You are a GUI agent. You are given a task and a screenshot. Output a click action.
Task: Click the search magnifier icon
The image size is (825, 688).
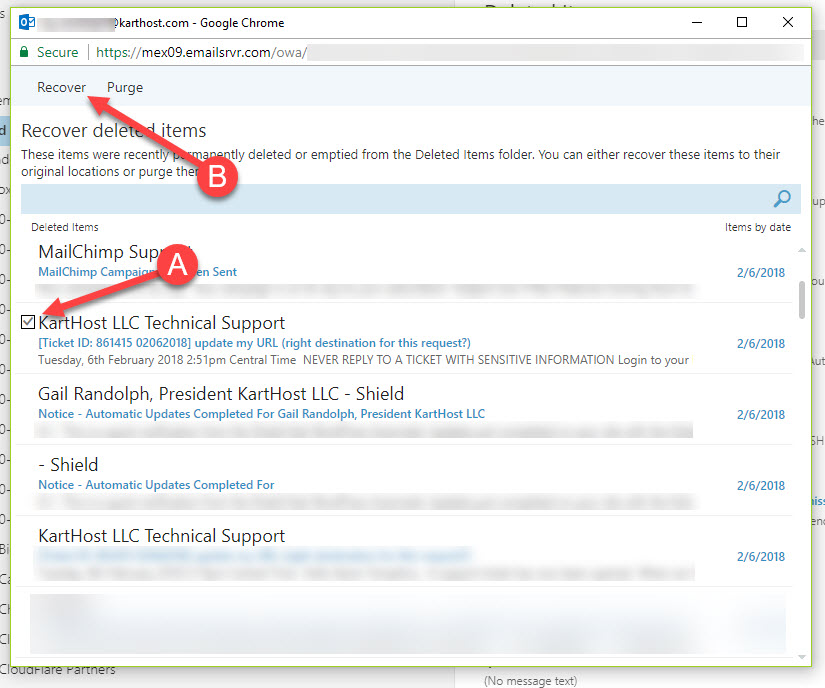point(782,198)
